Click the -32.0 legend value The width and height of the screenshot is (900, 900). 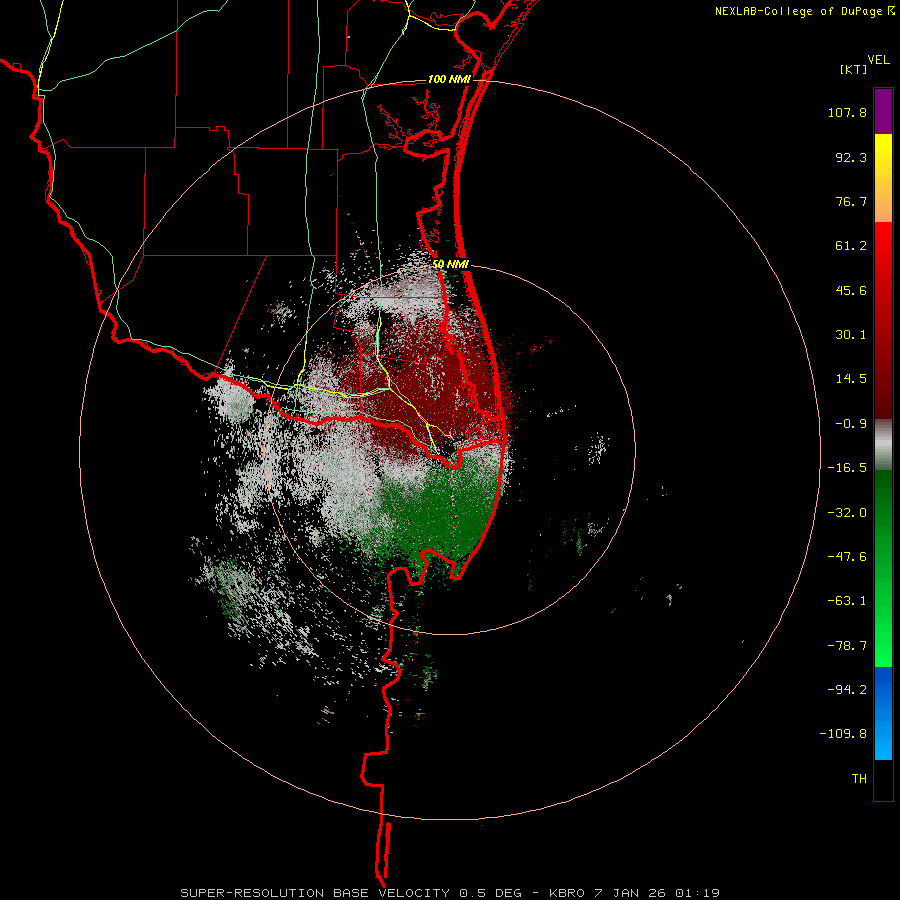click(847, 513)
